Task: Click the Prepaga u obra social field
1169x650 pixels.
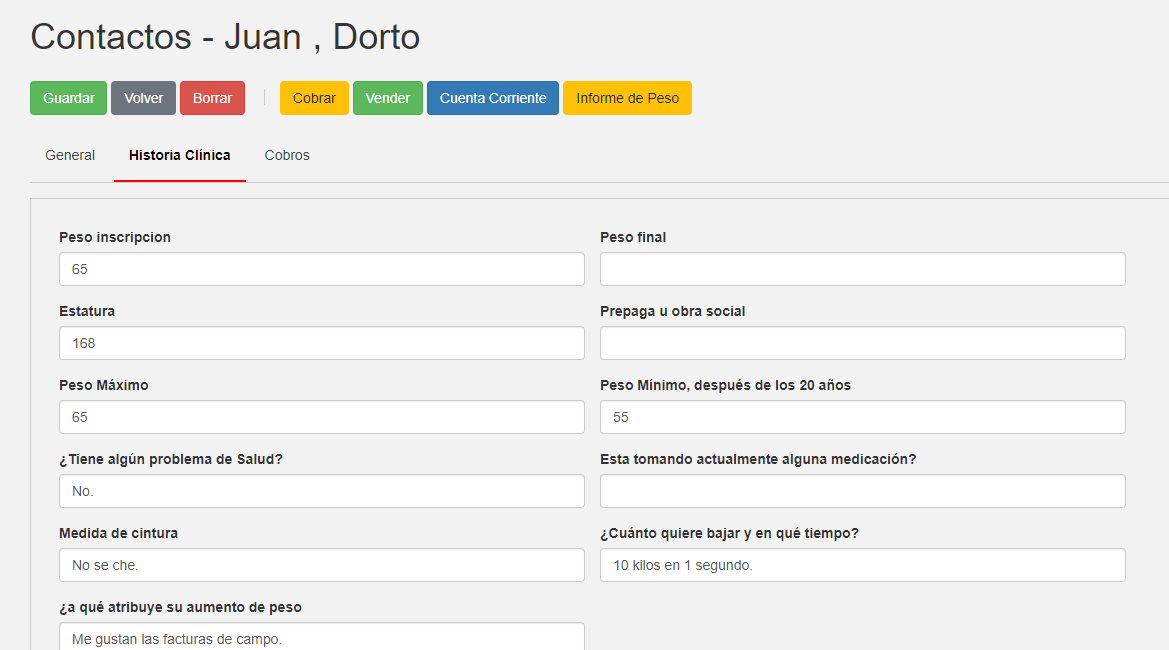Action: pos(862,343)
